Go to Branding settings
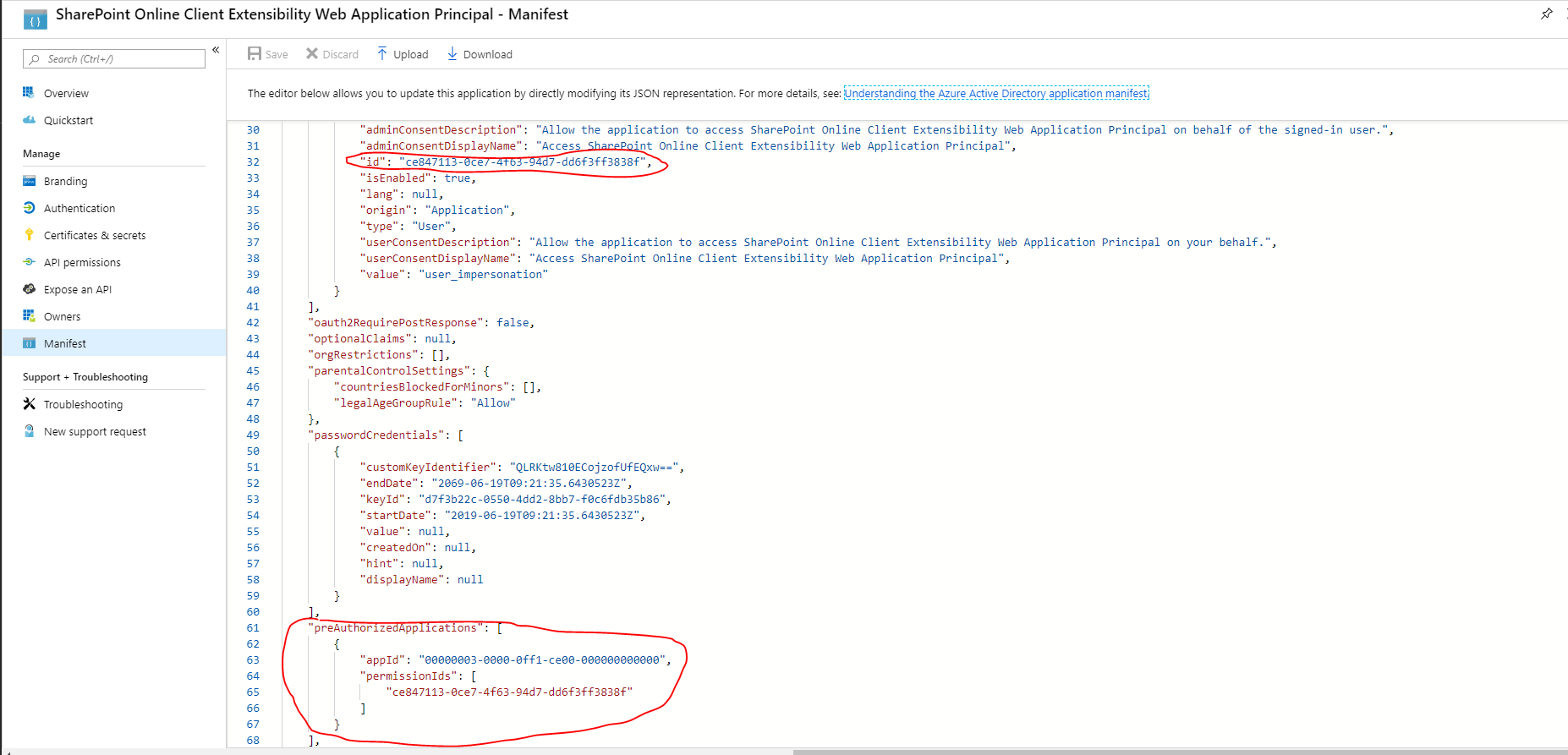The height and width of the screenshot is (755, 1568). tap(65, 181)
